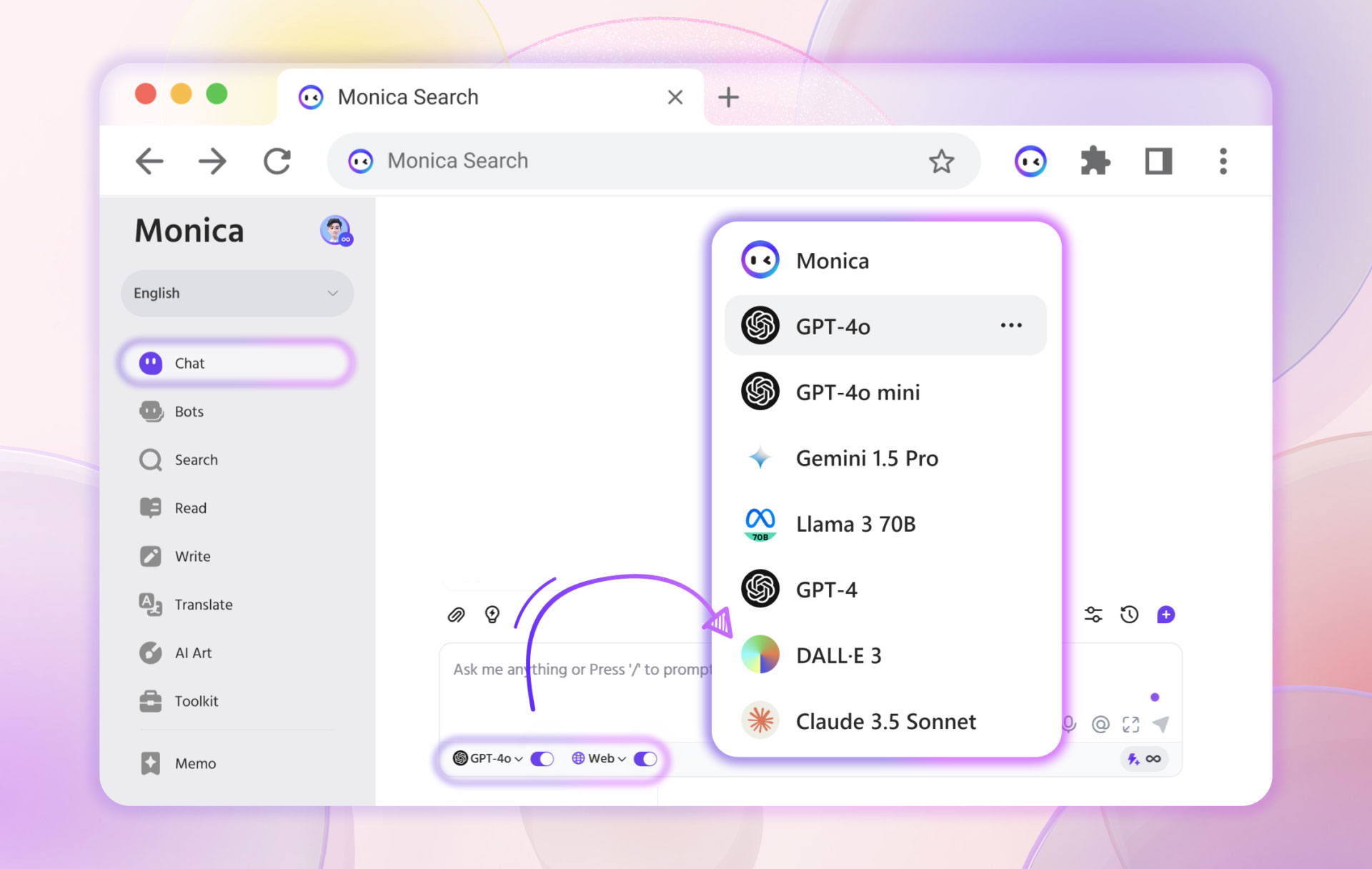Start a new chat with plus icon
Screen dimensions: 1372x869
(1165, 615)
